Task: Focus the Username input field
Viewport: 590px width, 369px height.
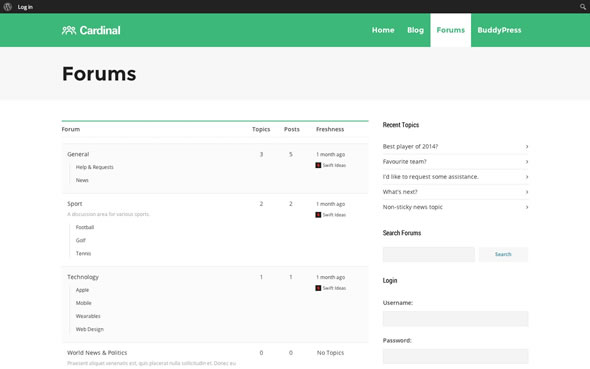Action: coord(455,319)
